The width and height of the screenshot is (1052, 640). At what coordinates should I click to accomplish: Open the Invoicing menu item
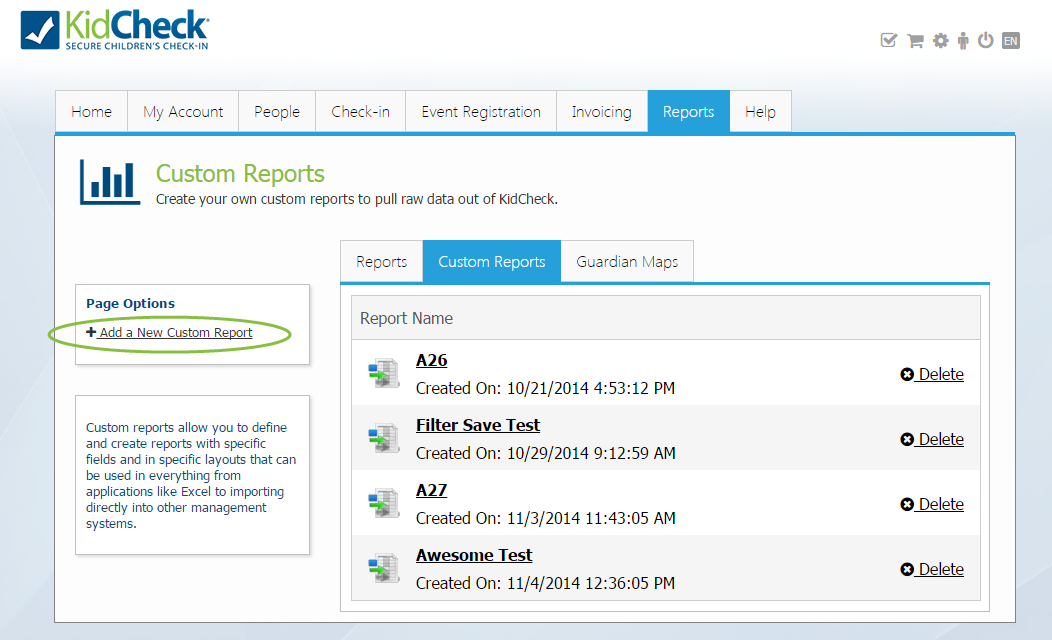coord(601,111)
